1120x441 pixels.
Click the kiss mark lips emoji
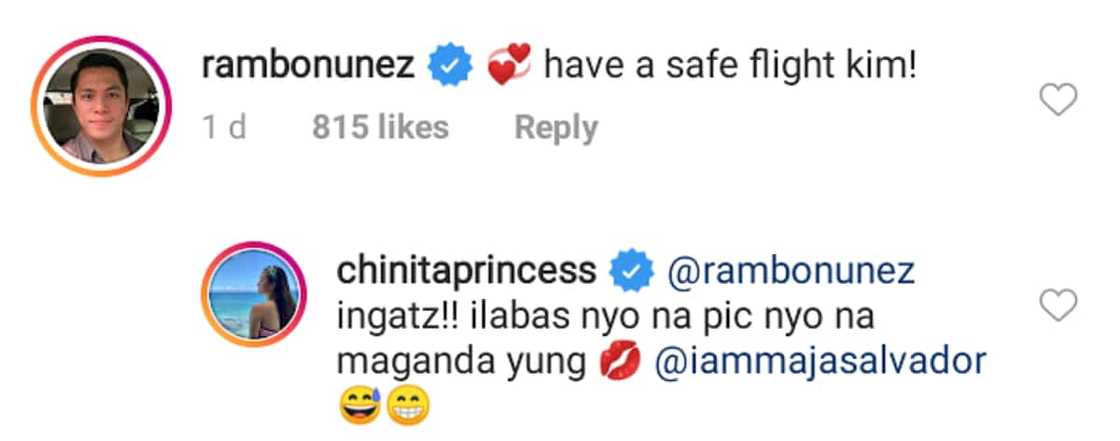click(618, 363)
